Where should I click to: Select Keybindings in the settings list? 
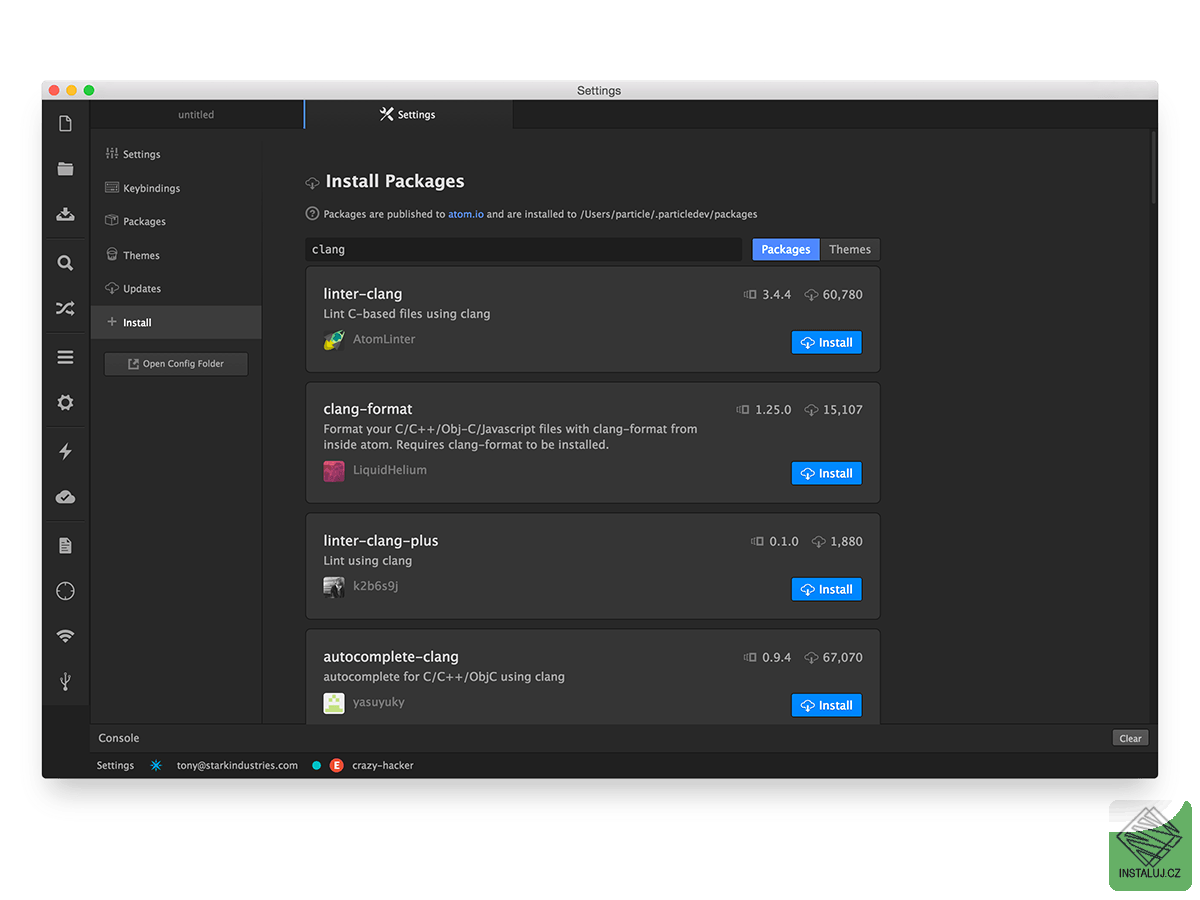tap(150, 187)
